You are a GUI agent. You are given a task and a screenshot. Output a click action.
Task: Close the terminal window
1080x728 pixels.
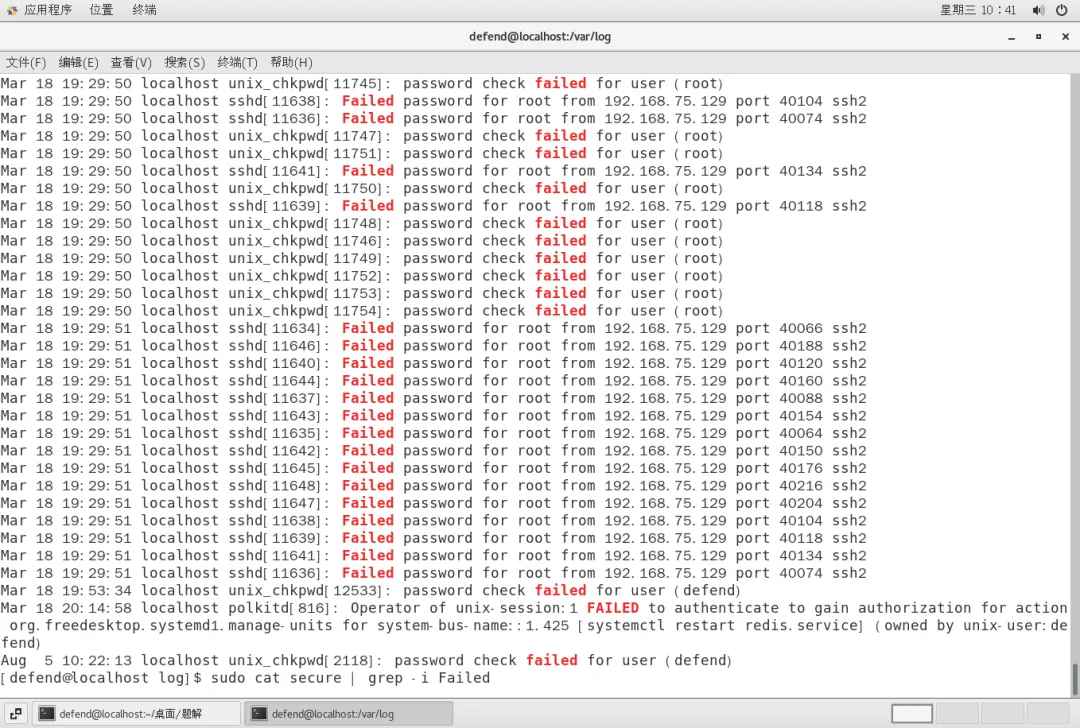(1065, 37)
